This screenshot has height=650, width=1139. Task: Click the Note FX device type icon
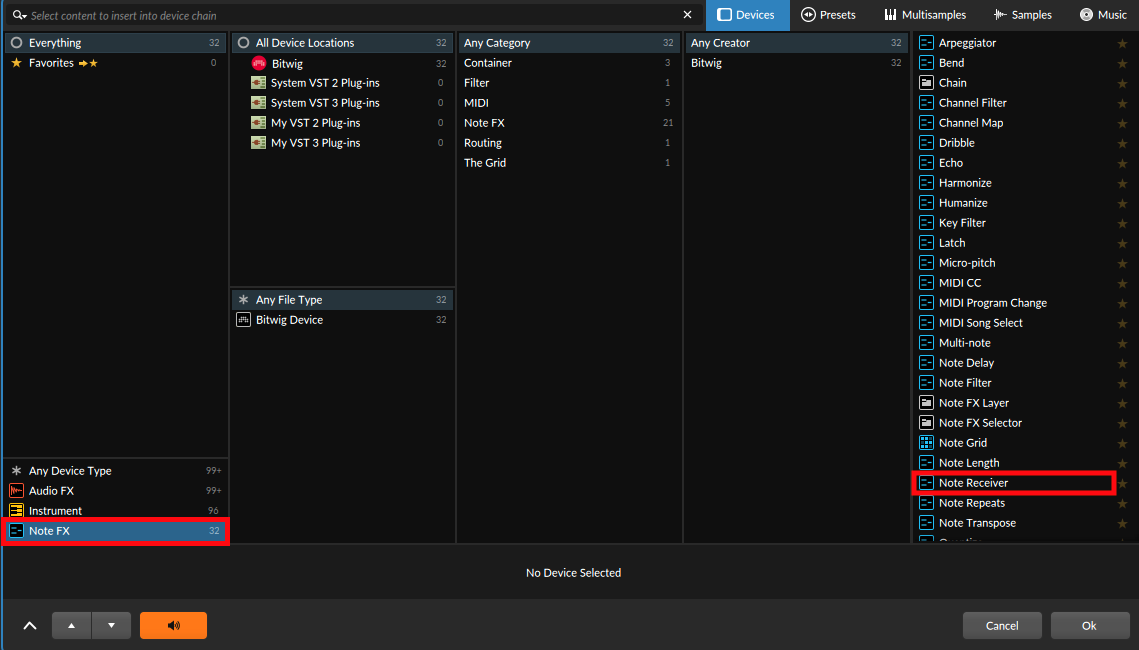[x=16, y=531]
